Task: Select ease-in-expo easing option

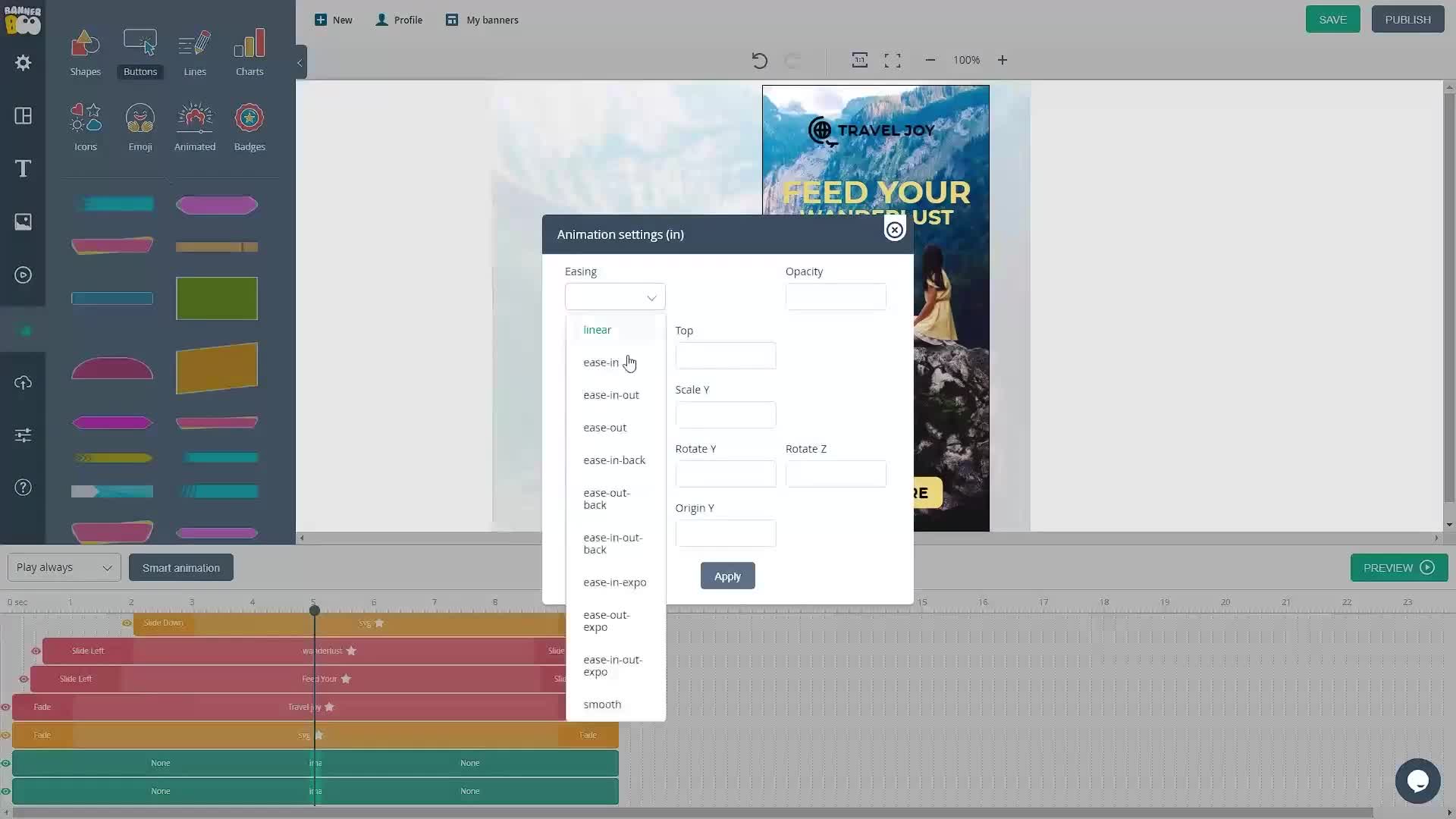Action: click(616, 582)
